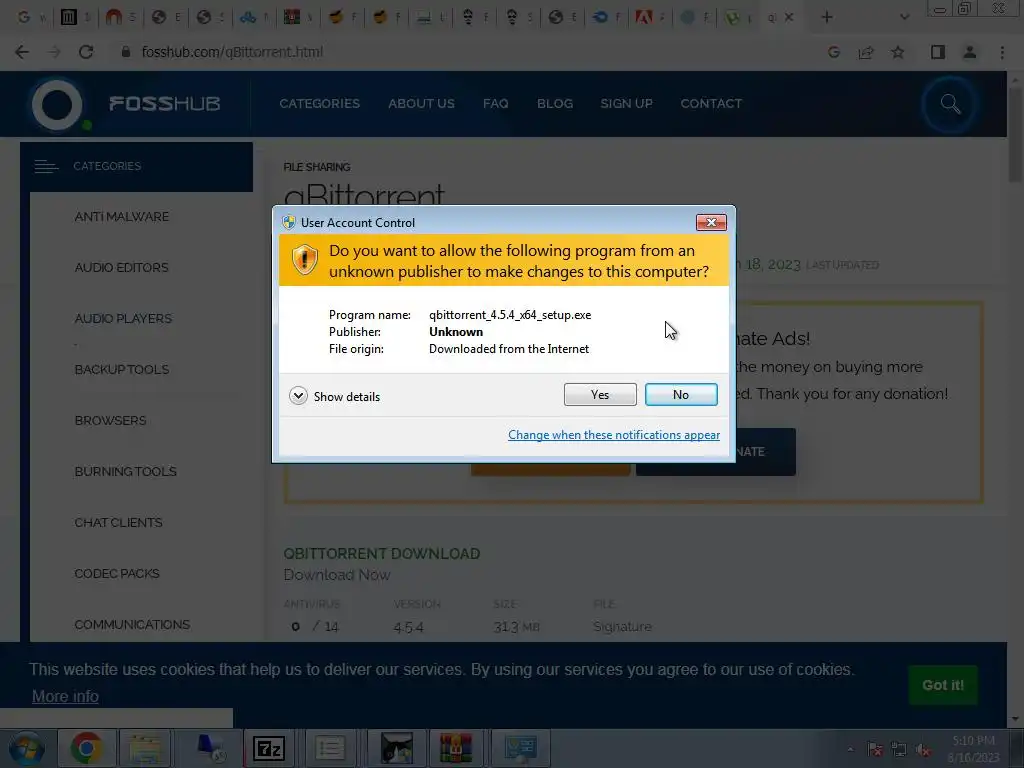Screen dimensions: 1024x768
Task: Open the Chrome three-dot menu
Action: [x=1002, y=52]
